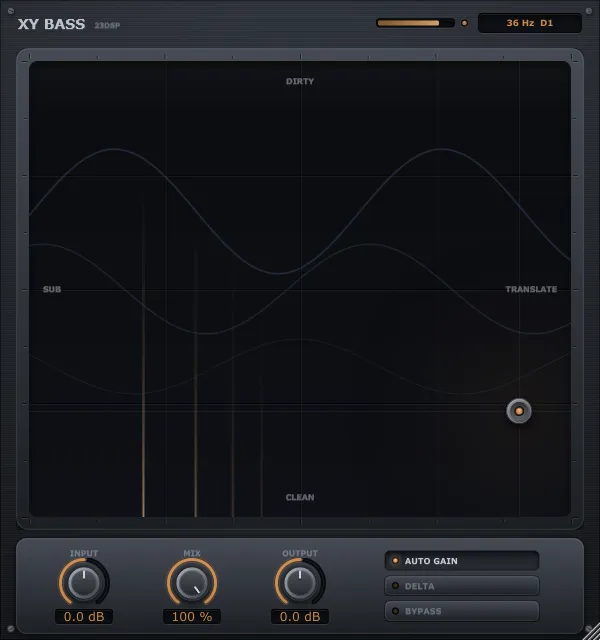Enable the Delta toggle

click(462, 586)
